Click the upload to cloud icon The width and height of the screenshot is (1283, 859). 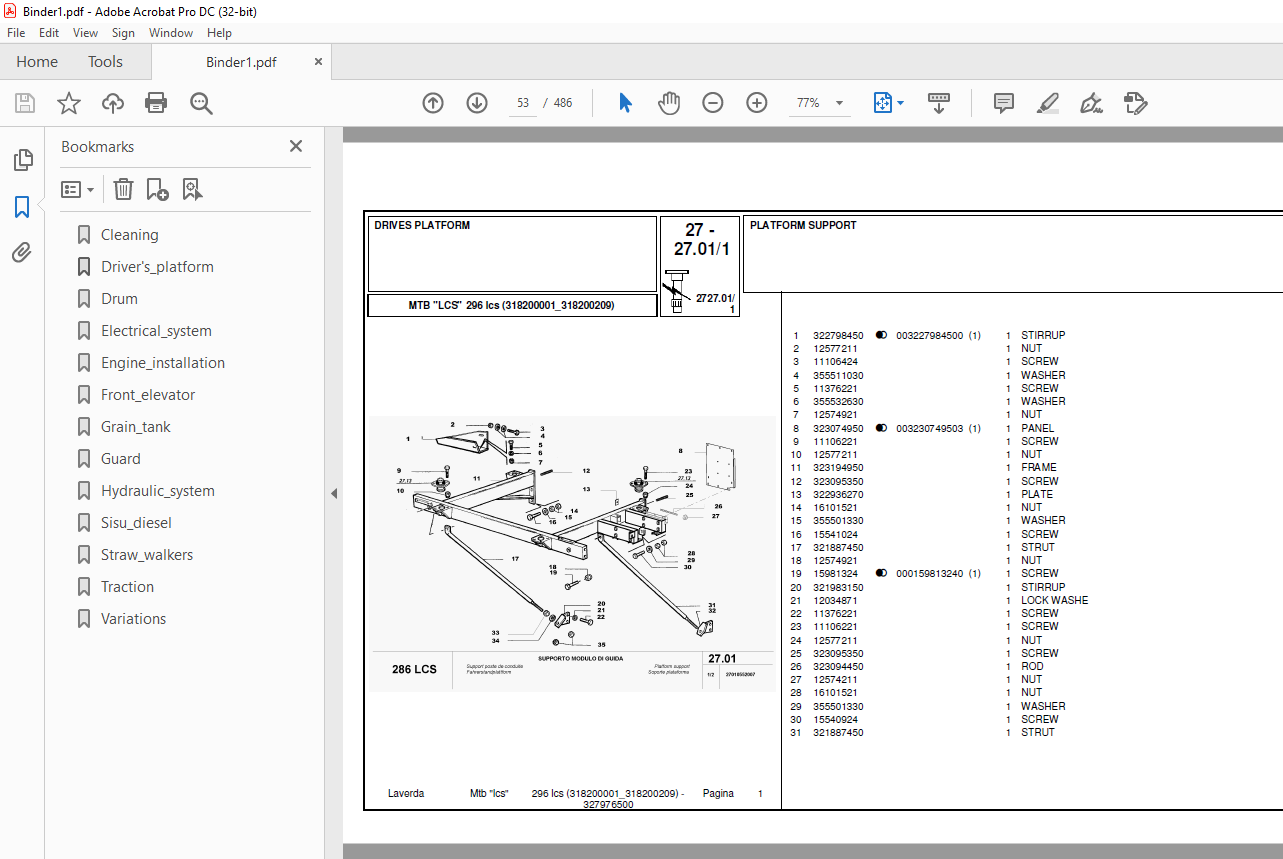coord(113,103)
